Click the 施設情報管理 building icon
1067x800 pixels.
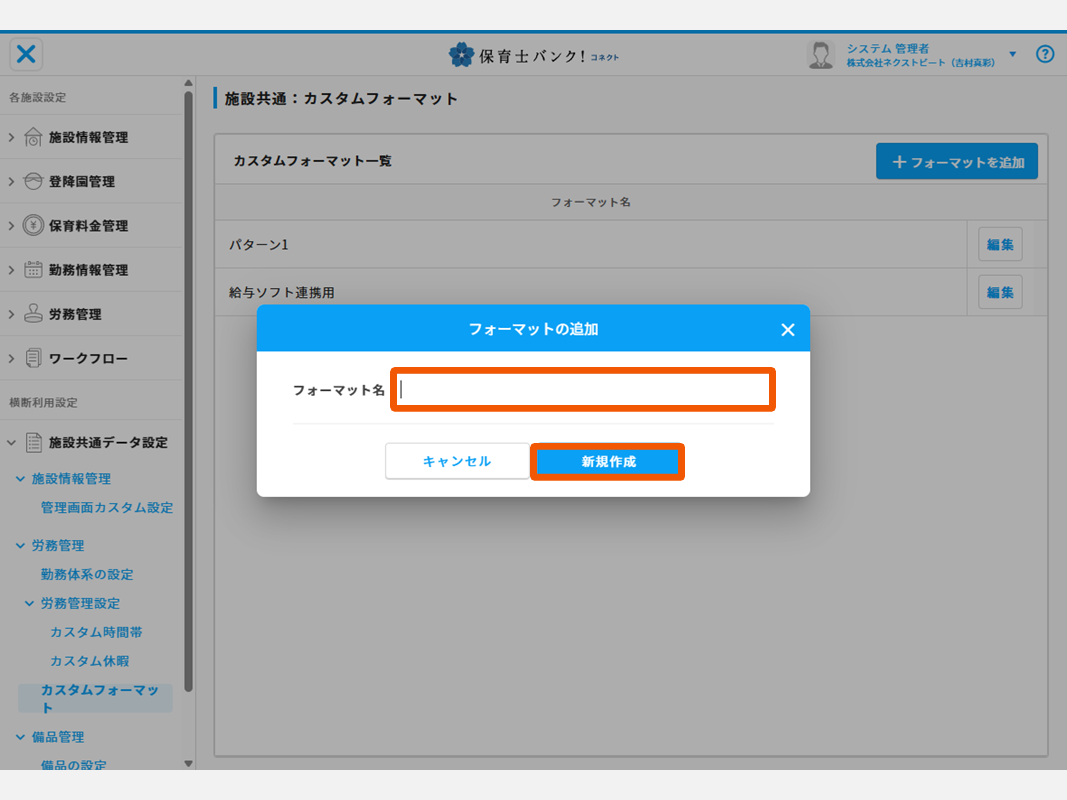point(33,137)
